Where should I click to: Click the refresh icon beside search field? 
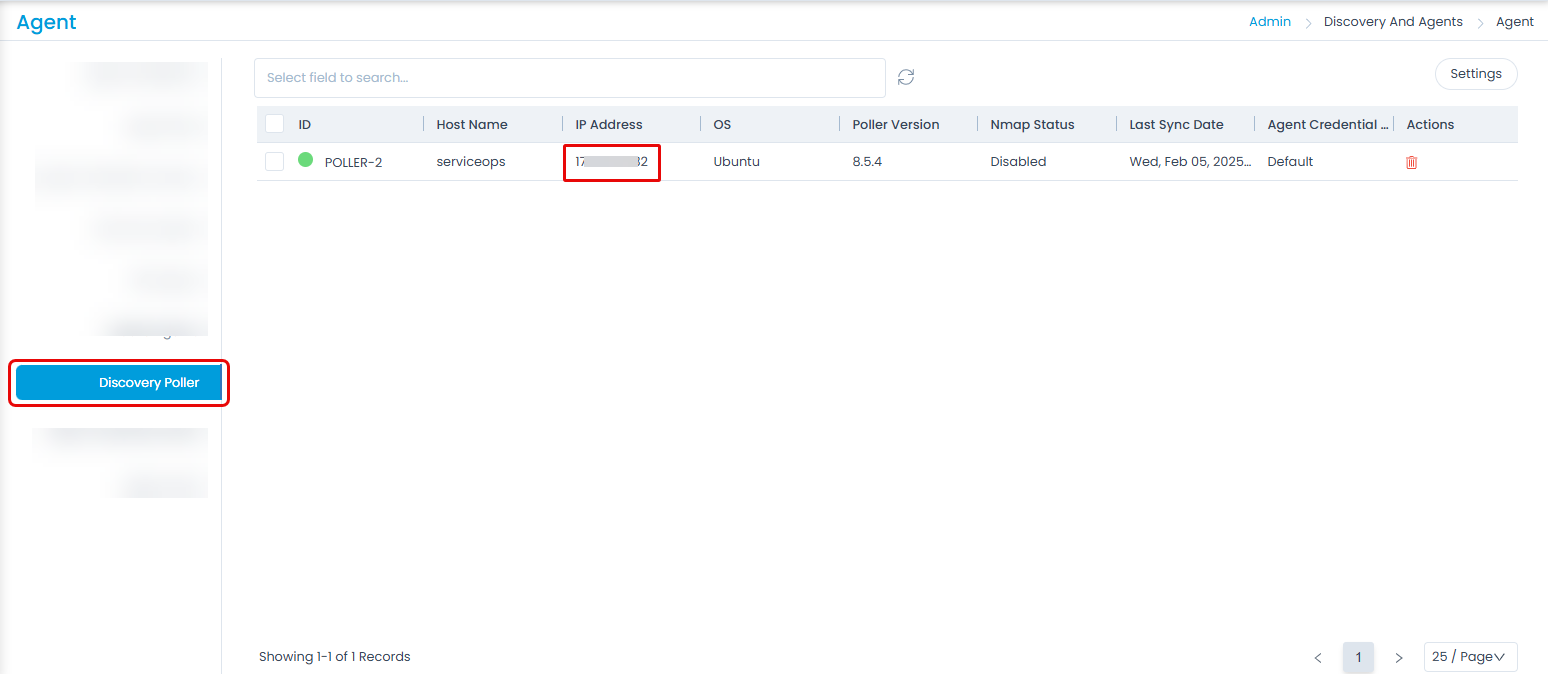click(906, 77)
